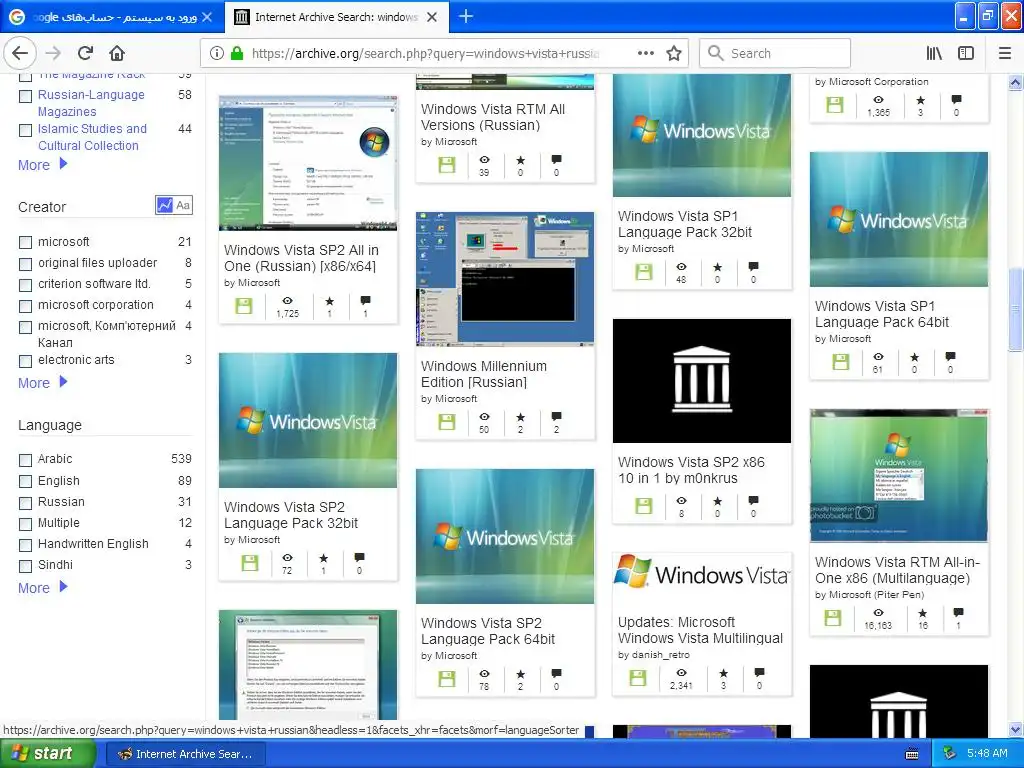Show site information icon in address bar
This screenshot has height=768, width=1024.
click(x=217, y=54)
